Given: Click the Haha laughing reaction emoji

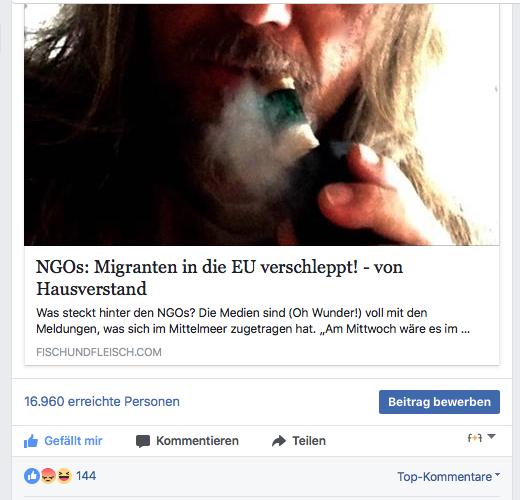Looking at the screenshot, I should pyautogui.click(x=64, y=476).
